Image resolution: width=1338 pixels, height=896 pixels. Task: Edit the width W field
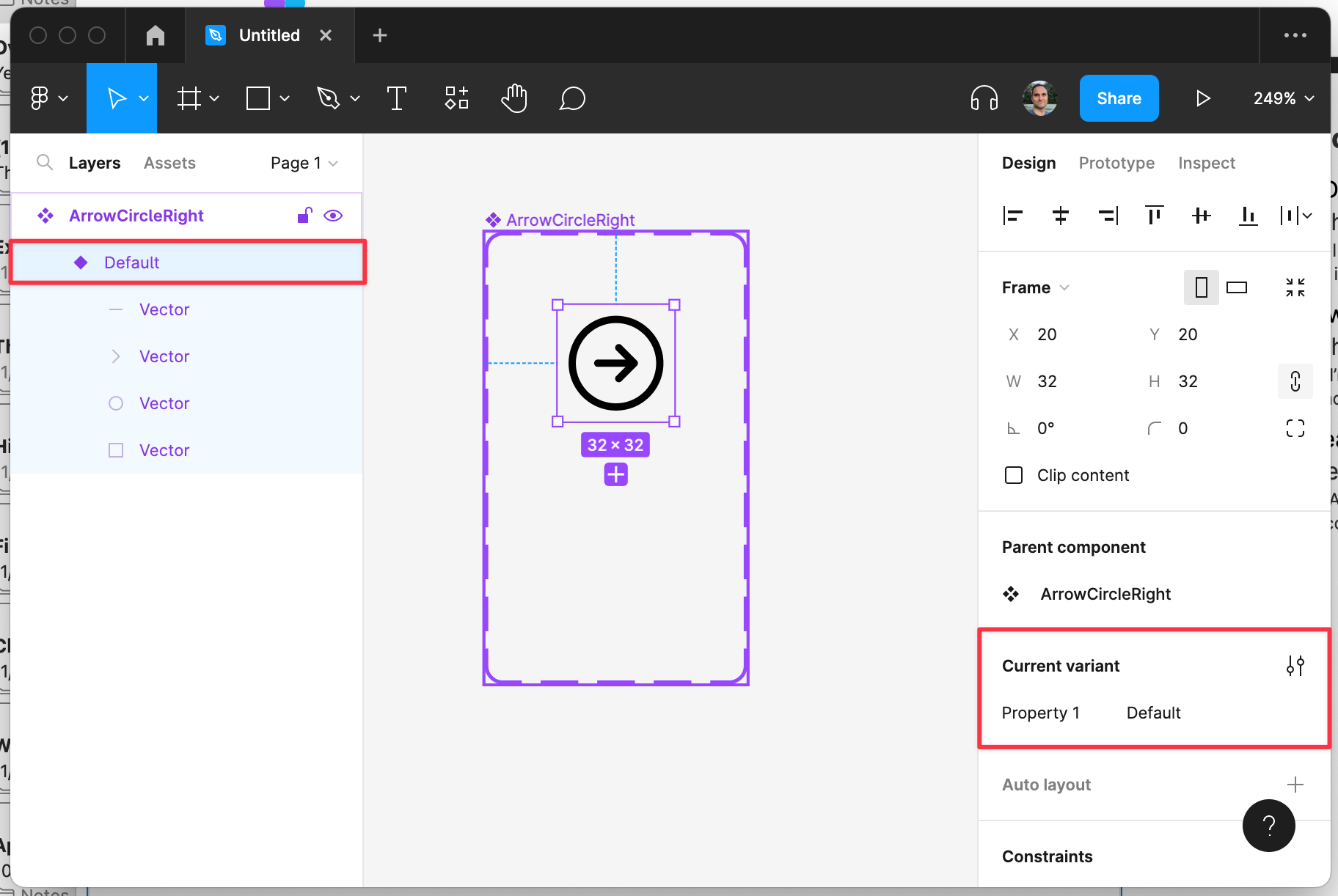pos(1067,381)
